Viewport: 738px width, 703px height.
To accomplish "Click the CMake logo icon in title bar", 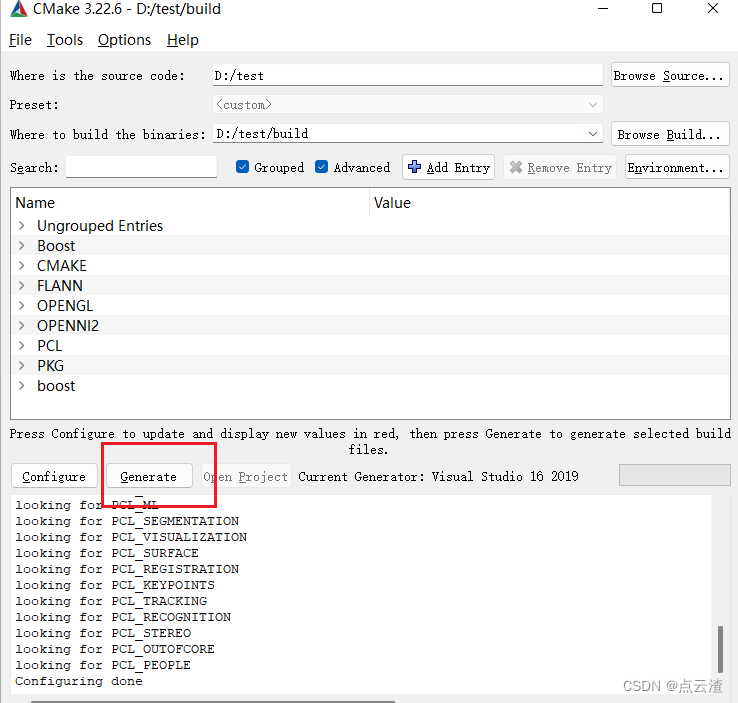I will tap(18, 9).
